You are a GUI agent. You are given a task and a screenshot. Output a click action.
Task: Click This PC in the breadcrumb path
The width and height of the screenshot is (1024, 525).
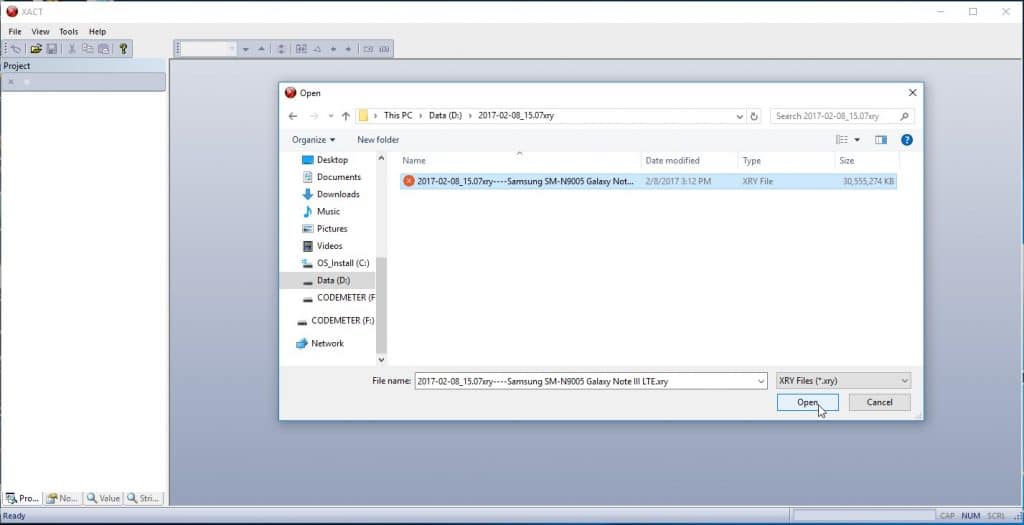tap(398, 116)
